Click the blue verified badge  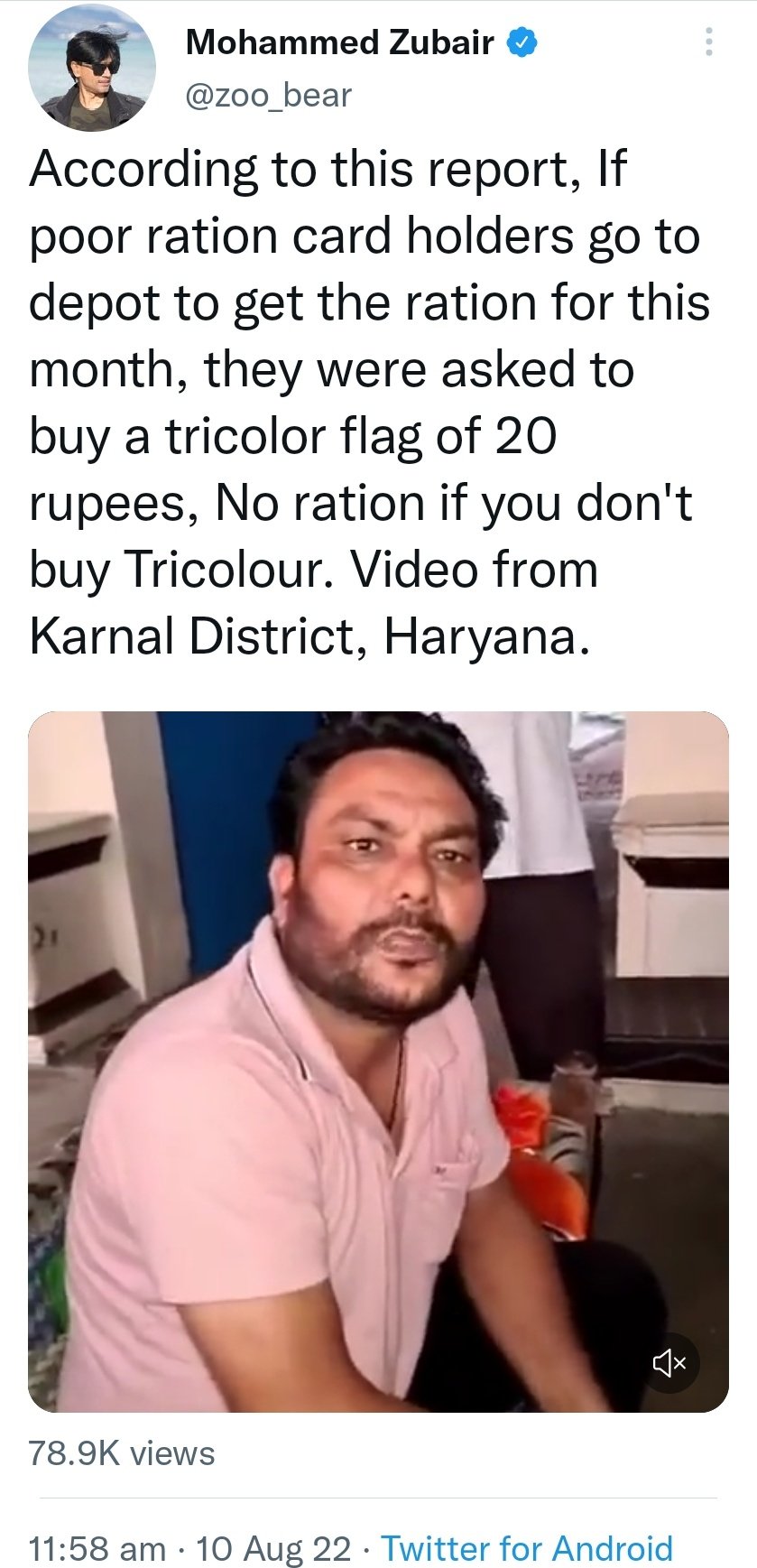(522, 42)
